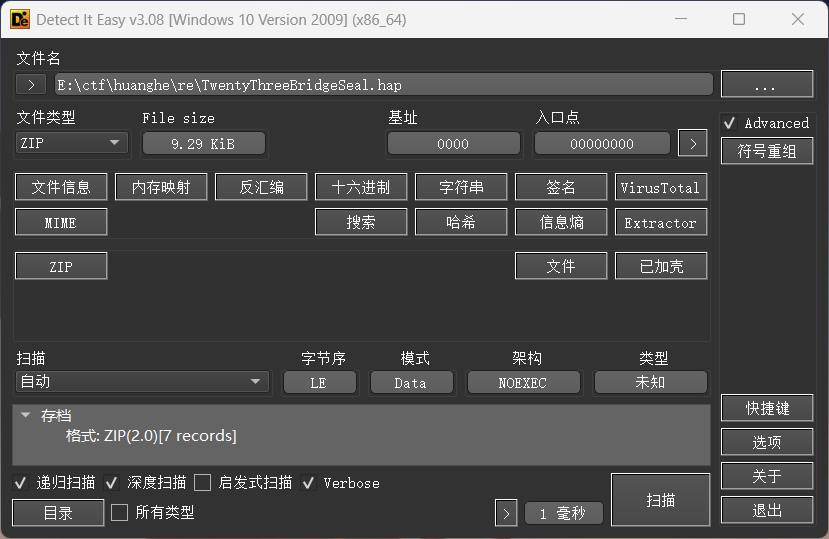Click the 架构 NOEXEC field

coord(523,382)
